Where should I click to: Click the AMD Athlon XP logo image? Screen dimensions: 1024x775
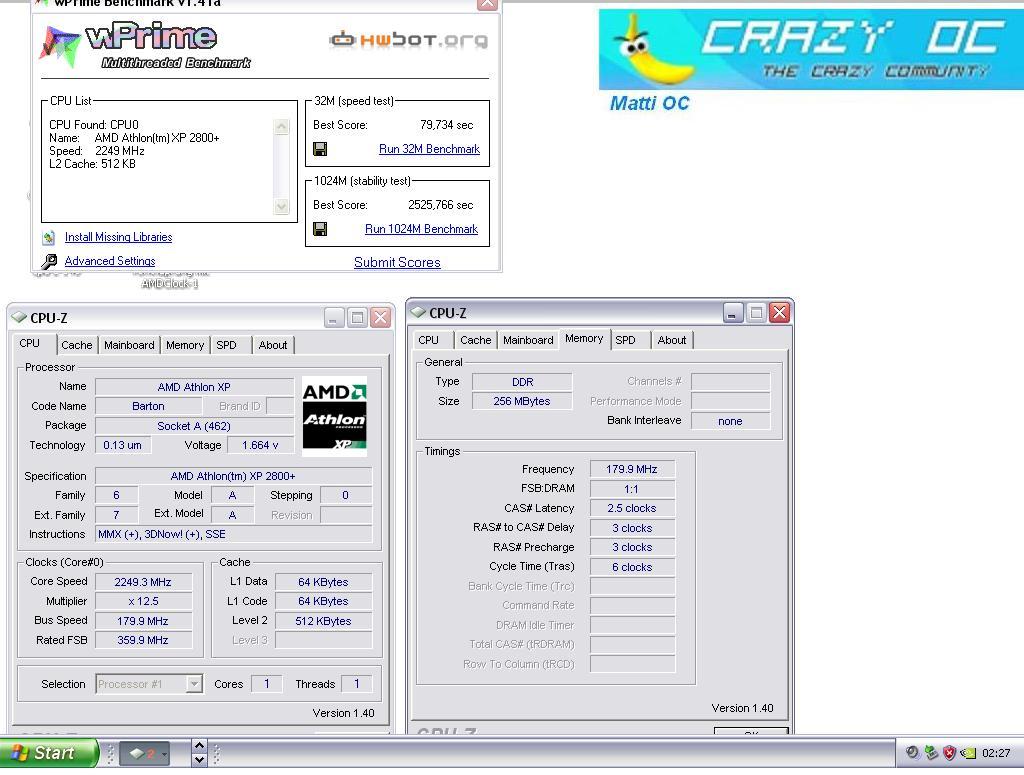tap(334, 417)
